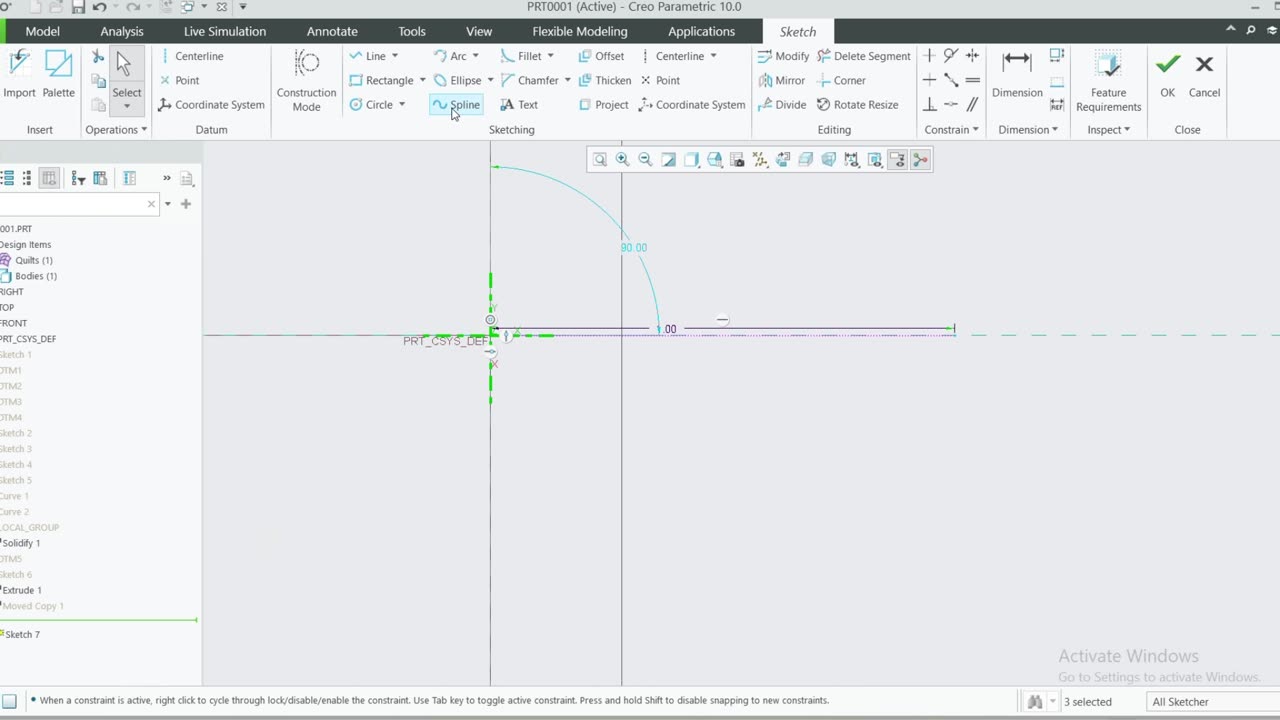Toggle the spin center icon, last in graphics toolbar

(920, 159)
